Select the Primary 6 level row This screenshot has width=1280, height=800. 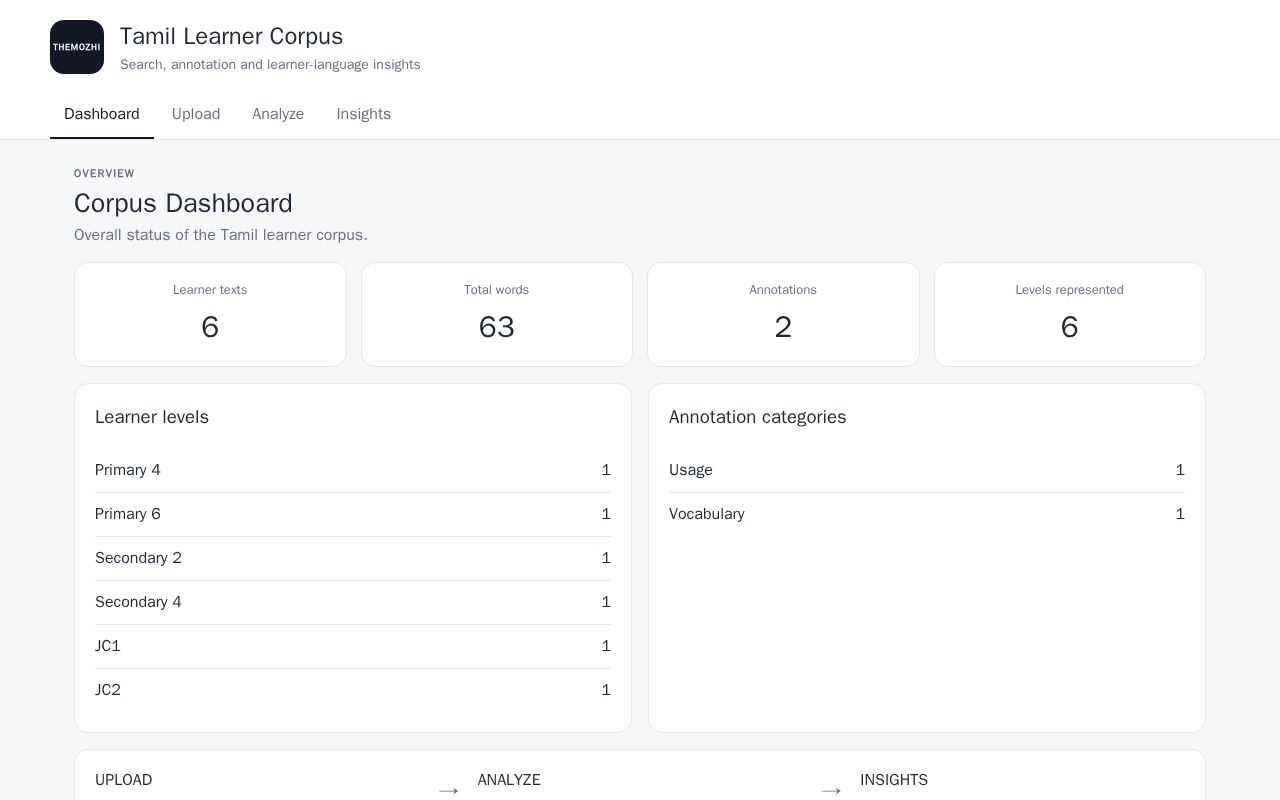(x=353, y=514)
